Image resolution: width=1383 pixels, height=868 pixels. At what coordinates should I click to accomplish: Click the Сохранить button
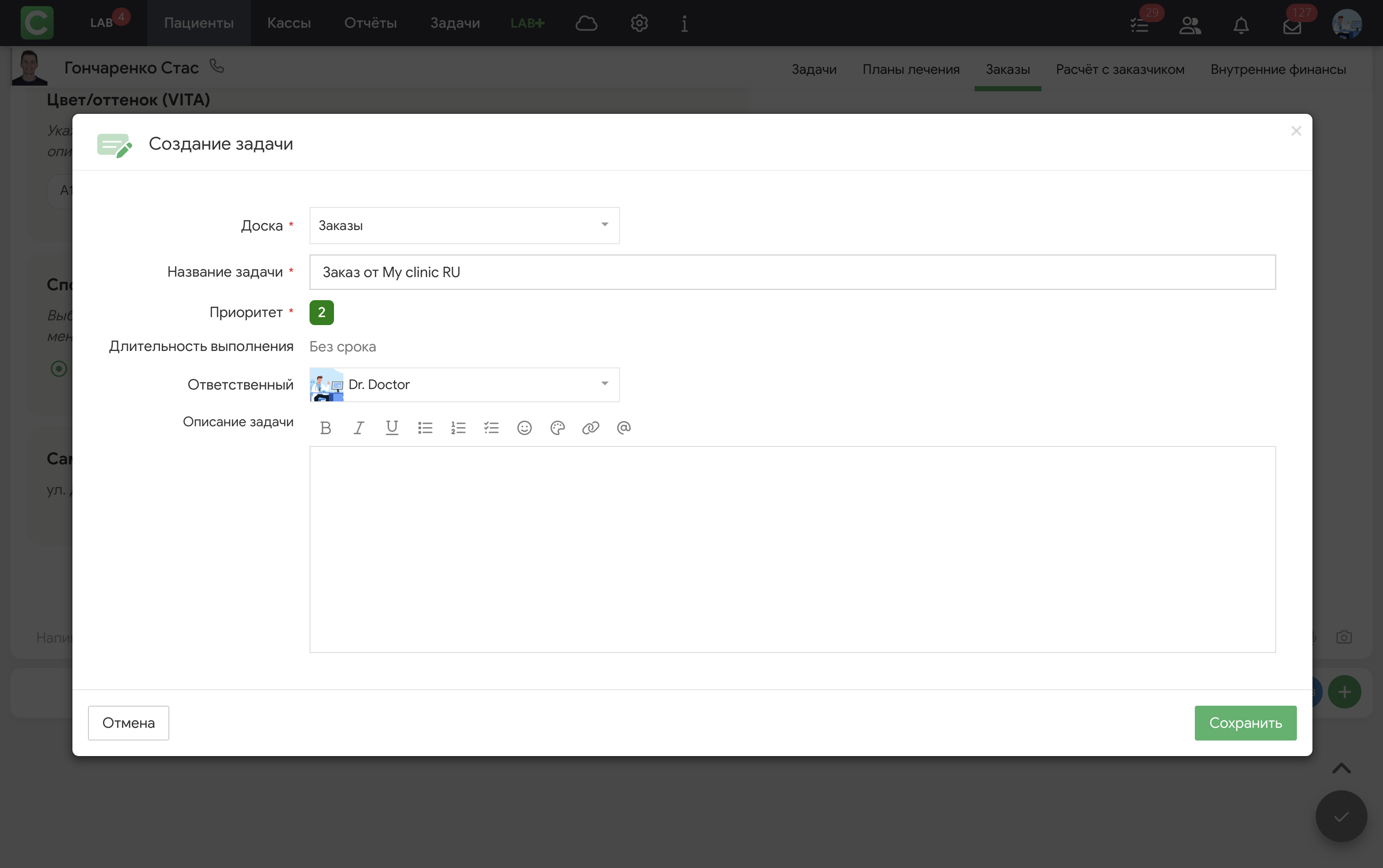1245,723
